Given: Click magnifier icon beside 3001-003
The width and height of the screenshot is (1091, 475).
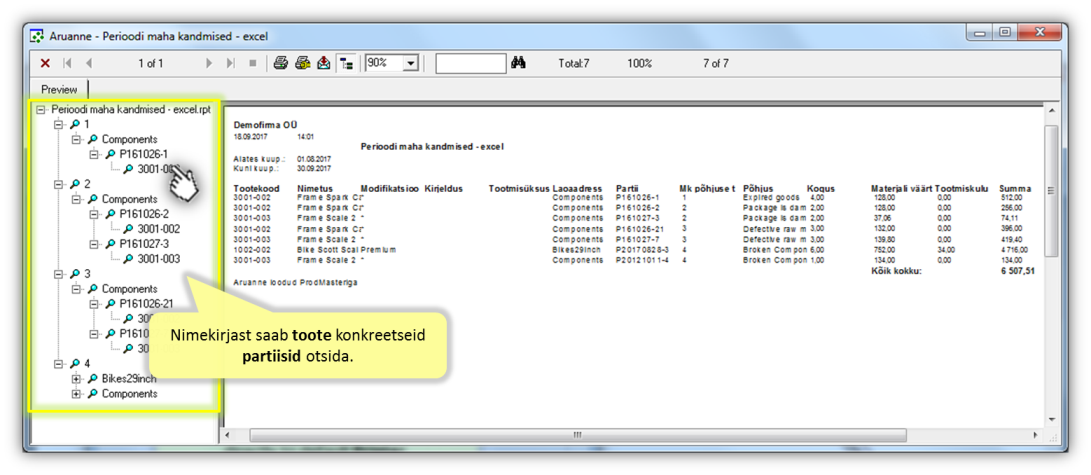Looking at the screenshot, I should pos(127,259).
